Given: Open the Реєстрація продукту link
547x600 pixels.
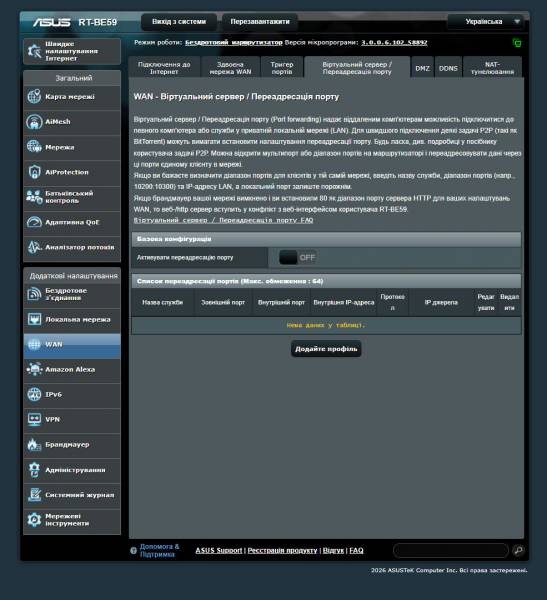Looking at the screenshot, I should click(x=282, y=550).
